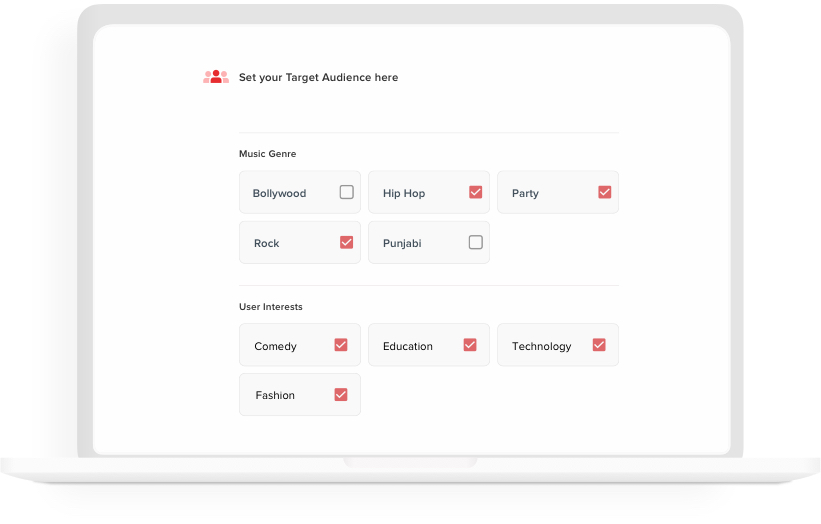This screenshot has width=821, height=524.
Task: Click the Technology interest label
Action: 541,346
